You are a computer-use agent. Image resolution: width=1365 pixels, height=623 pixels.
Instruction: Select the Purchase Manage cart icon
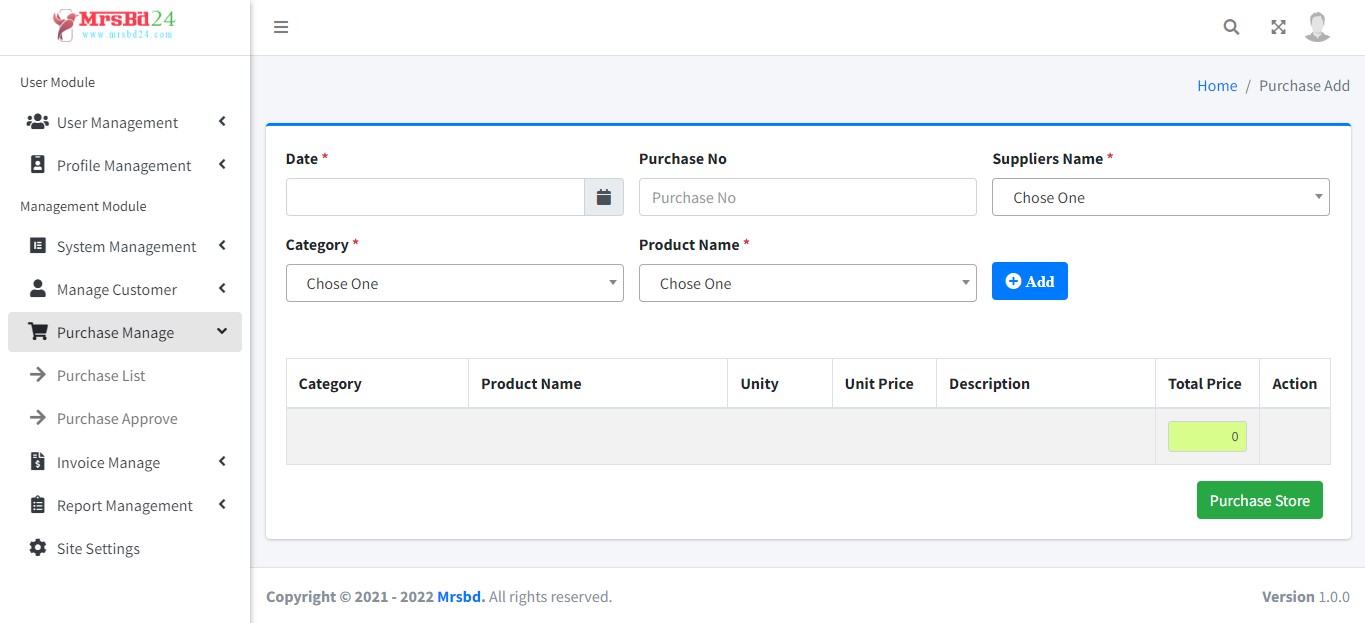click(x=38, y=331)
